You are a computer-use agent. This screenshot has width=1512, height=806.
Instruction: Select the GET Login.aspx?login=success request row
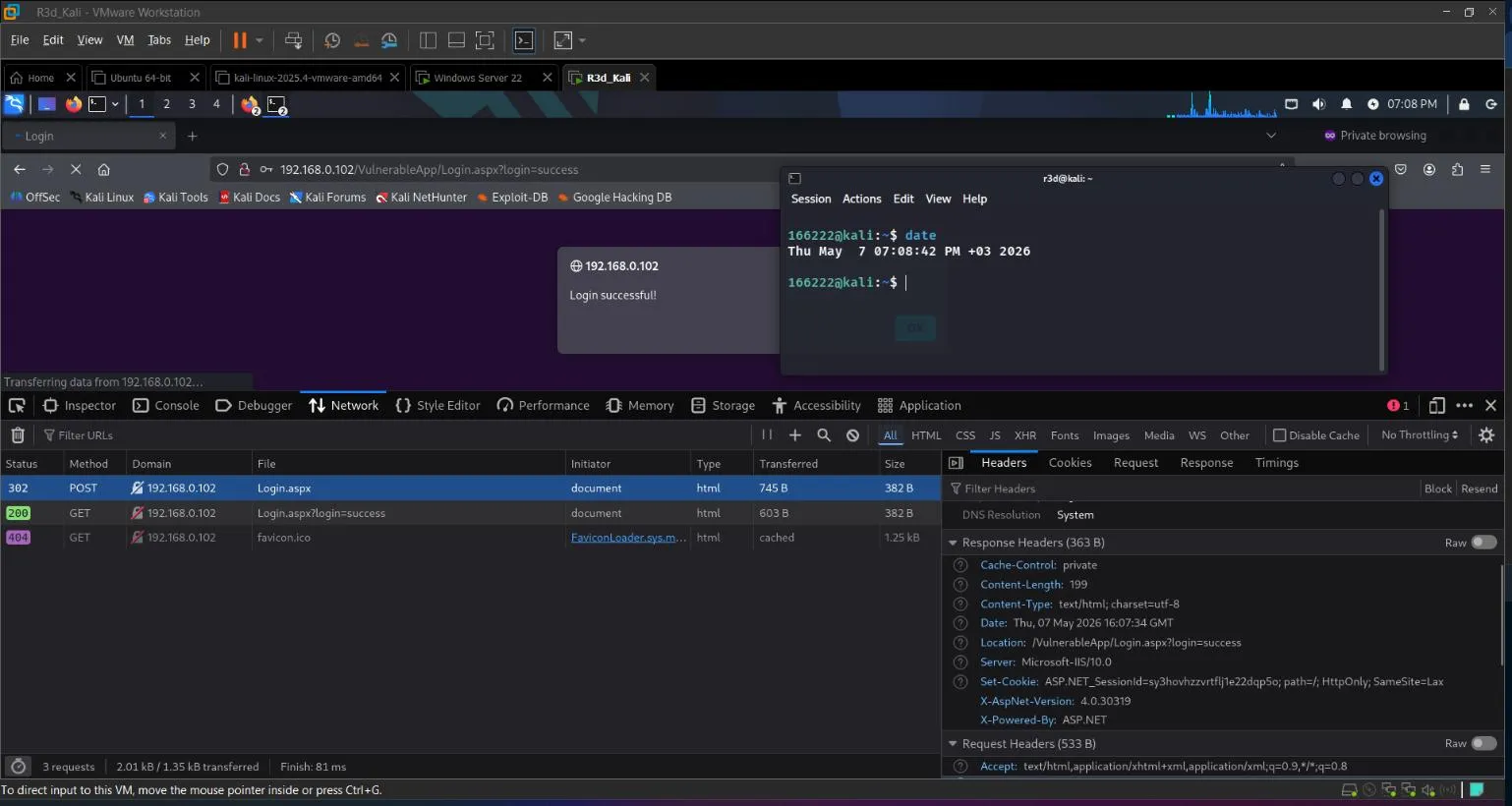pyautogui.click(x=471, y=513)
